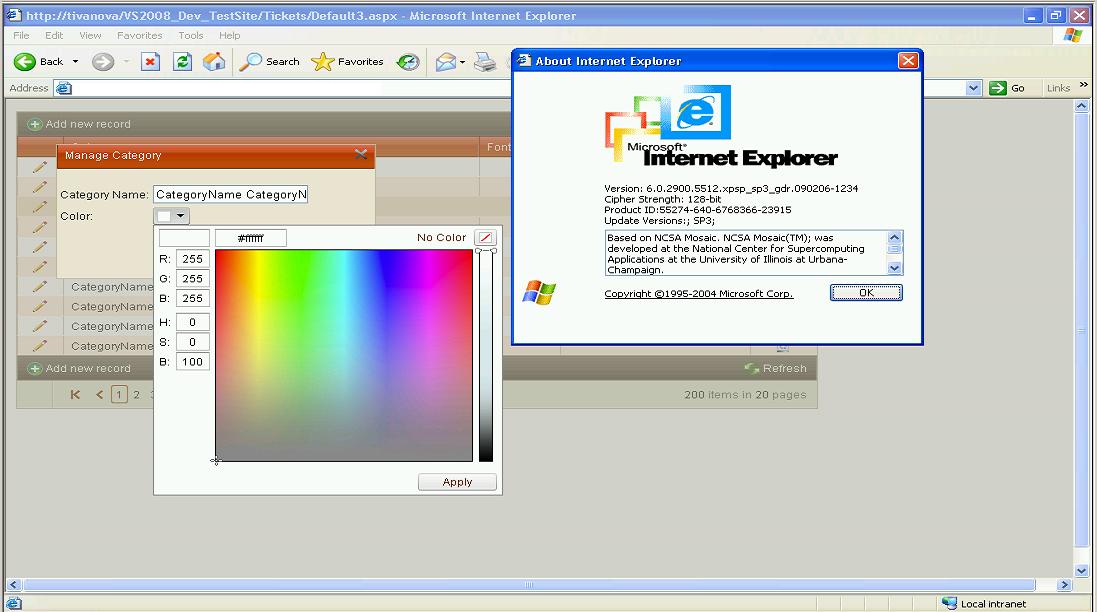1097x612 pixels.
Task: Click the No Color button icon
Action: pyautogui.click(x=485, y=237)
